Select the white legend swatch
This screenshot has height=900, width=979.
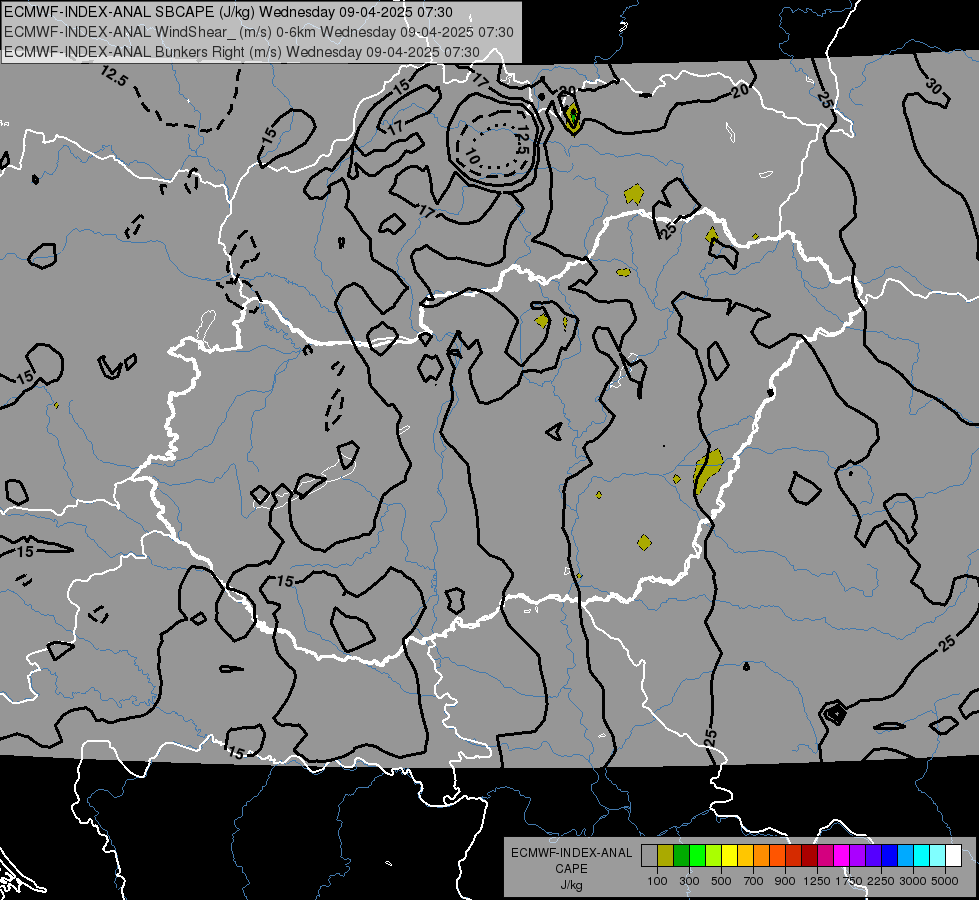pos(954,856)
